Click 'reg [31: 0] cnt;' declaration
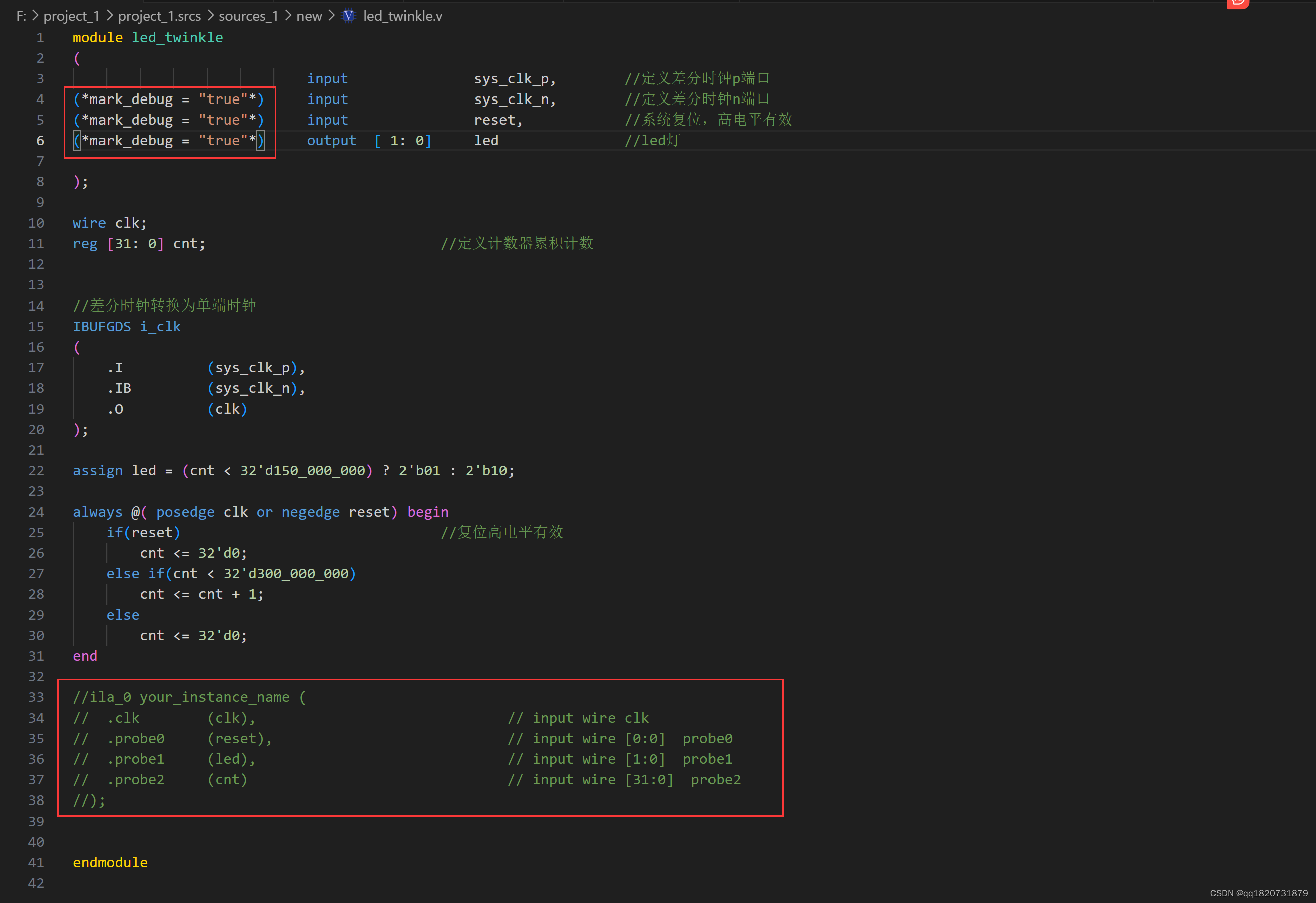 (139, 244)
